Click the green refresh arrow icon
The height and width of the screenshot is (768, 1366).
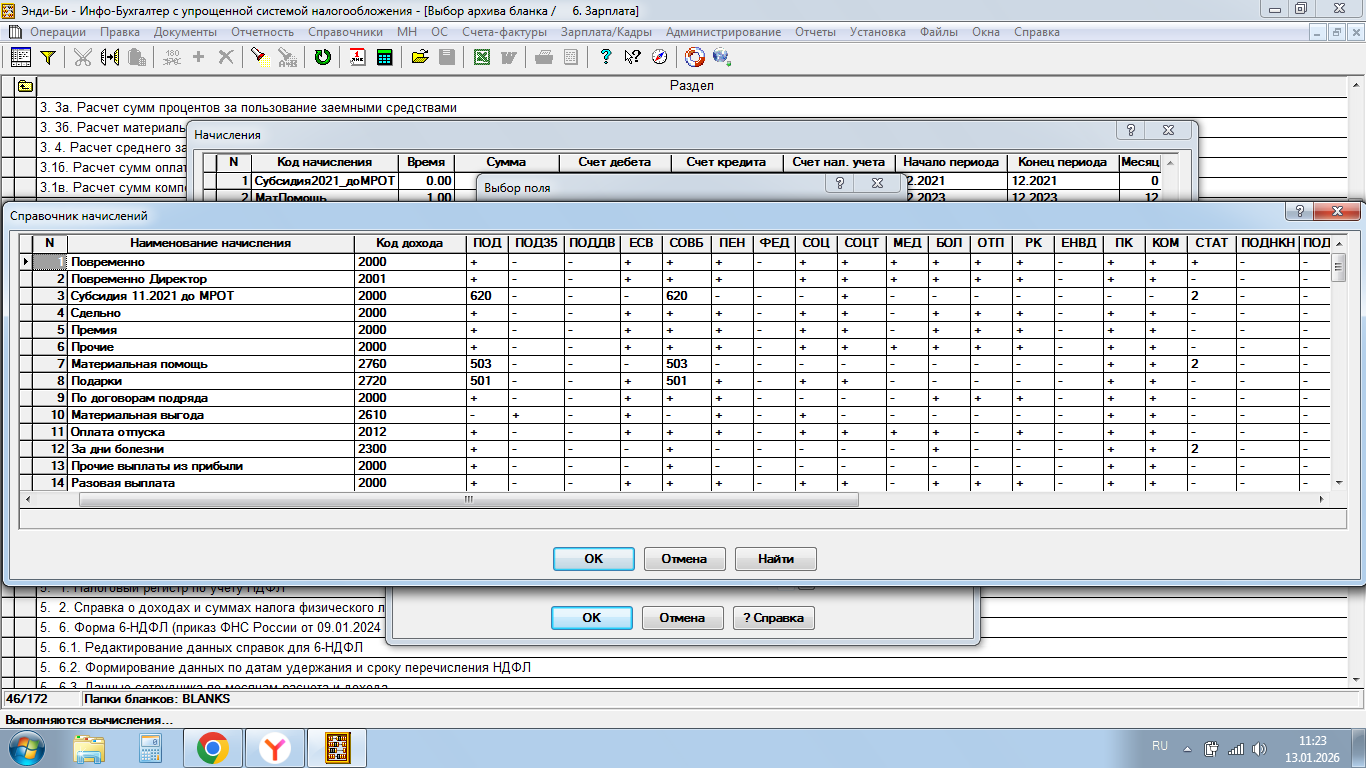(x=322, y=57)
